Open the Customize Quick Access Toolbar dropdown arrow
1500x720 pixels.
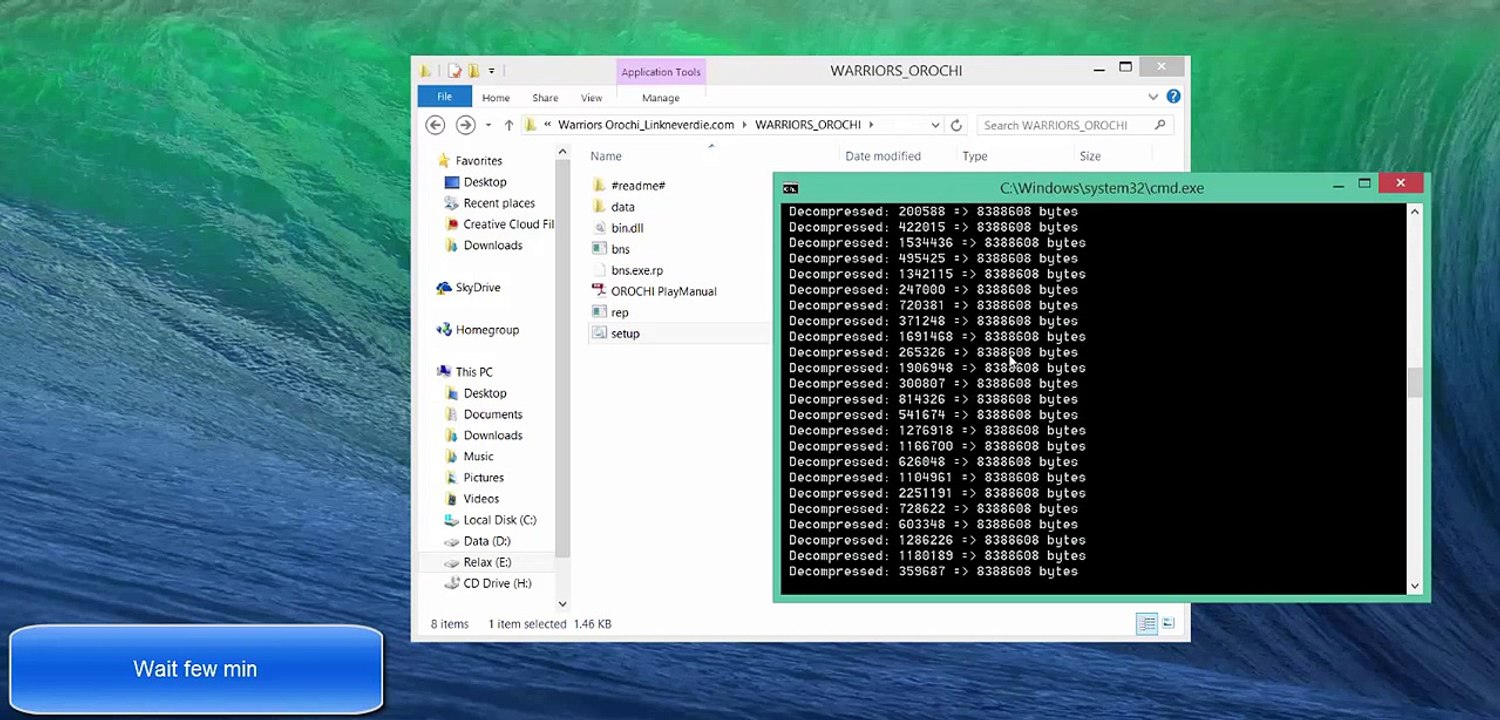(492, 71)
